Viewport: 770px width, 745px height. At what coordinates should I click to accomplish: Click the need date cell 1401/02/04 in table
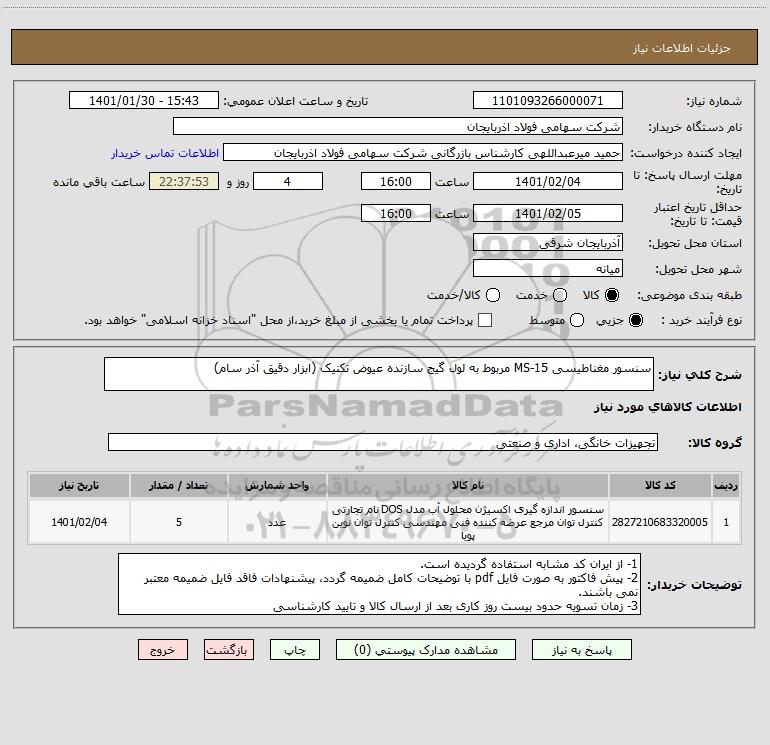click(79, 522)
